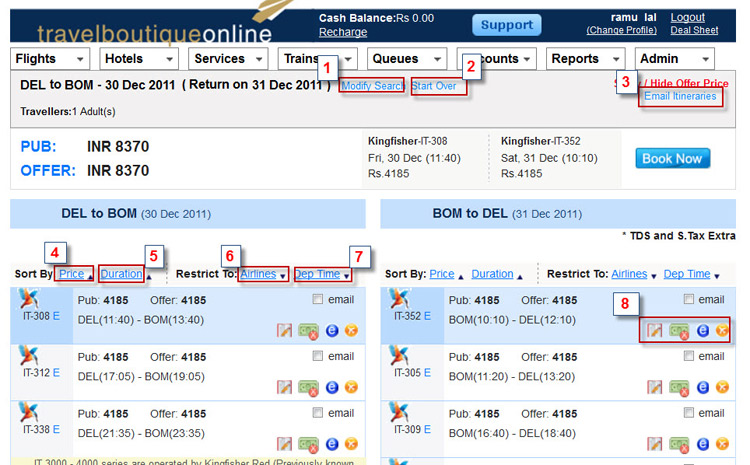The image size is (750, 465).
Task: Open the Reports dropdown menu
Action: [x=584, y=59]
